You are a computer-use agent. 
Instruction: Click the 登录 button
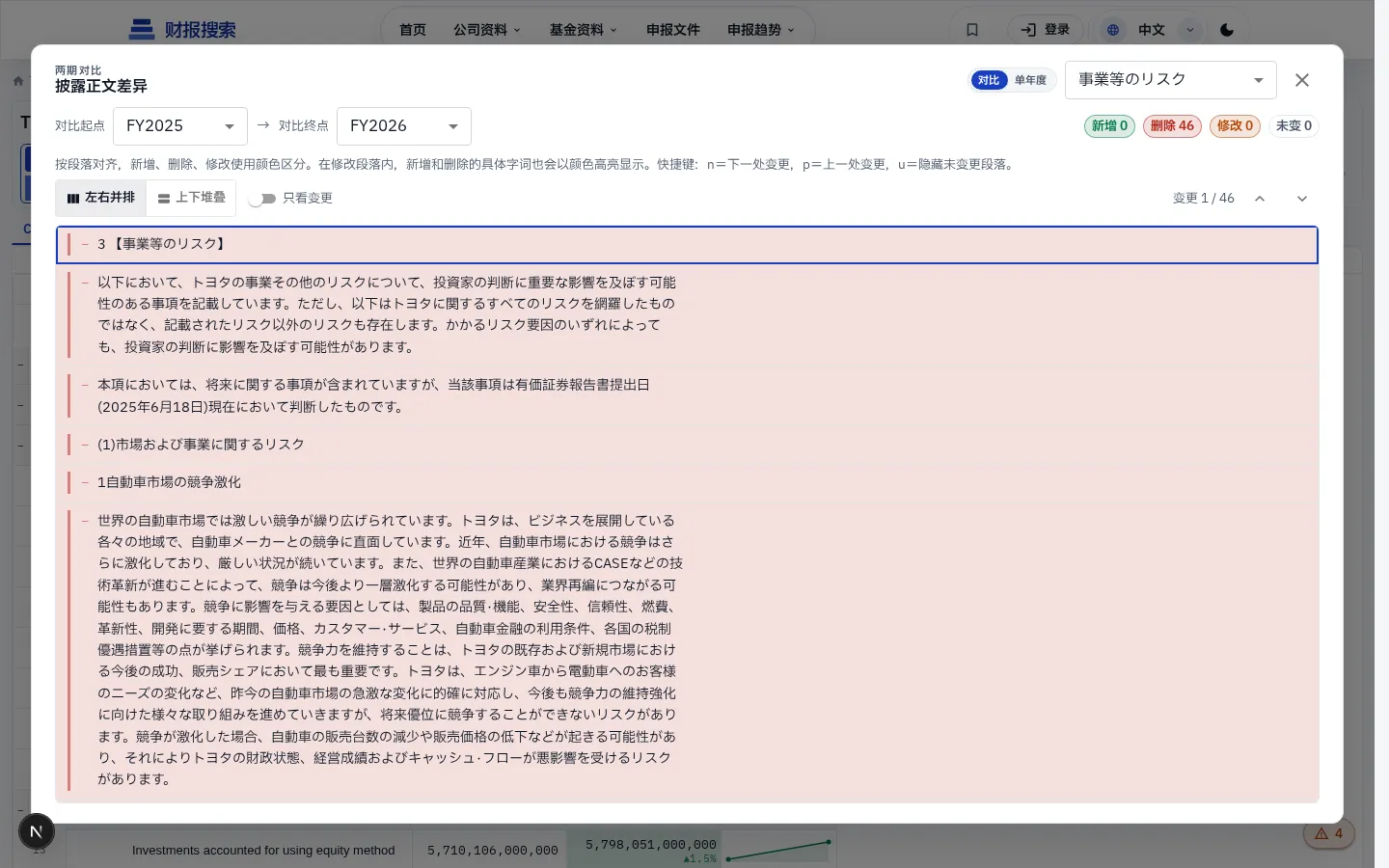pos(1046,30)
